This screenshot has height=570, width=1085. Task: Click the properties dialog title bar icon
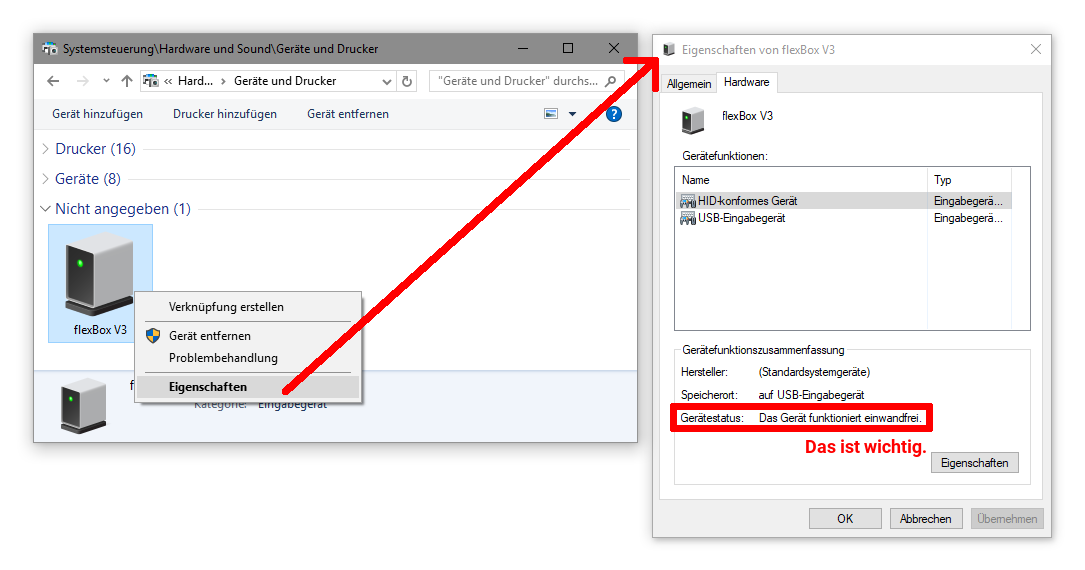668,50
